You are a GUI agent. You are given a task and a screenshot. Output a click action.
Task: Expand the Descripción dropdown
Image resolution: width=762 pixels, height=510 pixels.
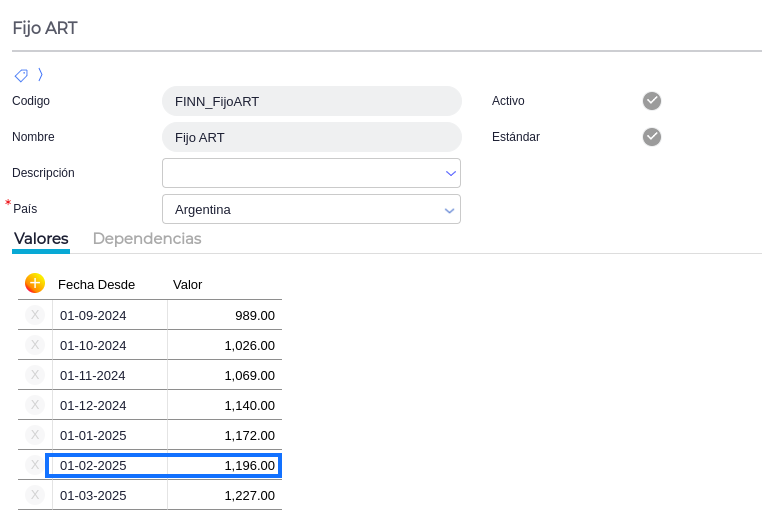point(450,173)
